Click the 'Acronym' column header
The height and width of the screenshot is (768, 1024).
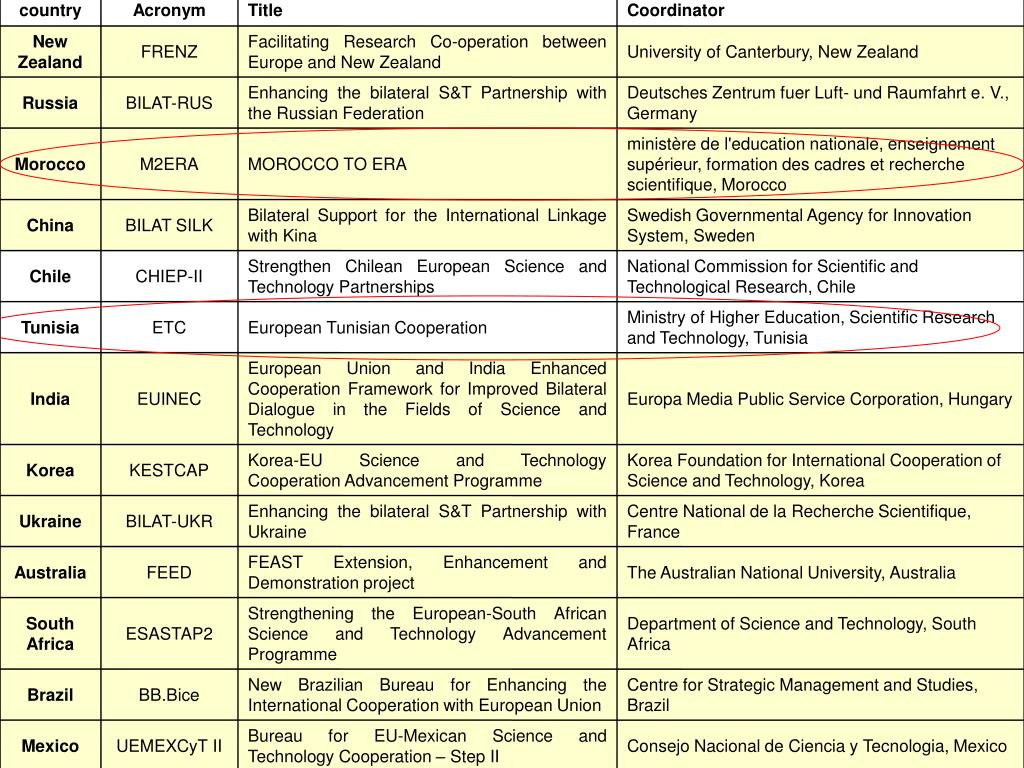(x=169, y=11)
